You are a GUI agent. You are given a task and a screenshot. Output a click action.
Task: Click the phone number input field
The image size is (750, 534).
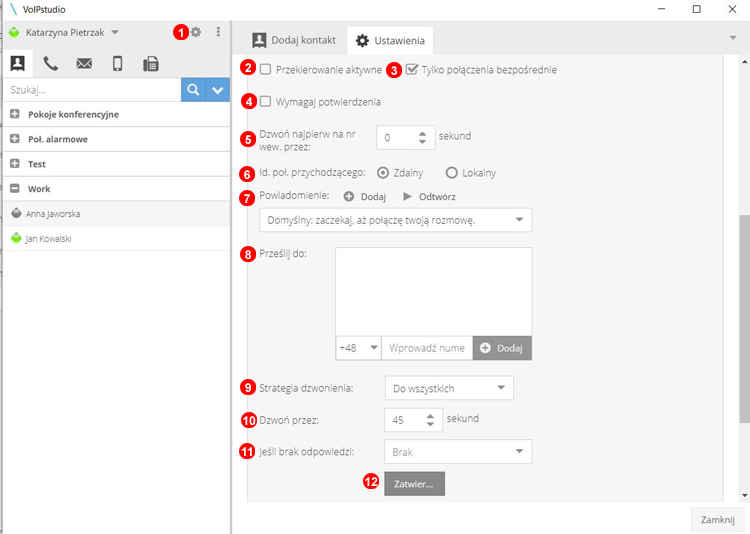click(x=426, y=348)
